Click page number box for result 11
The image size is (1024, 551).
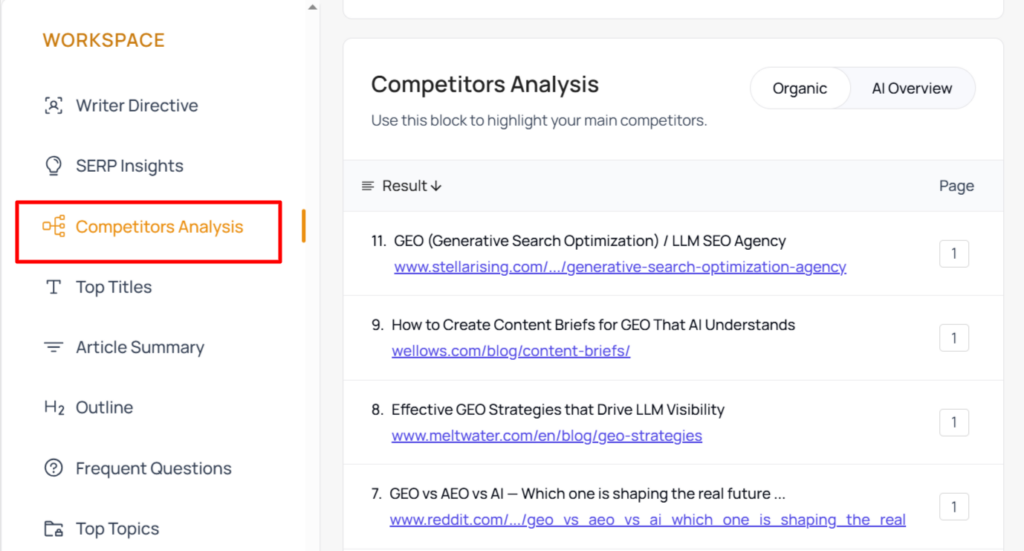click(x=953, y=253)
